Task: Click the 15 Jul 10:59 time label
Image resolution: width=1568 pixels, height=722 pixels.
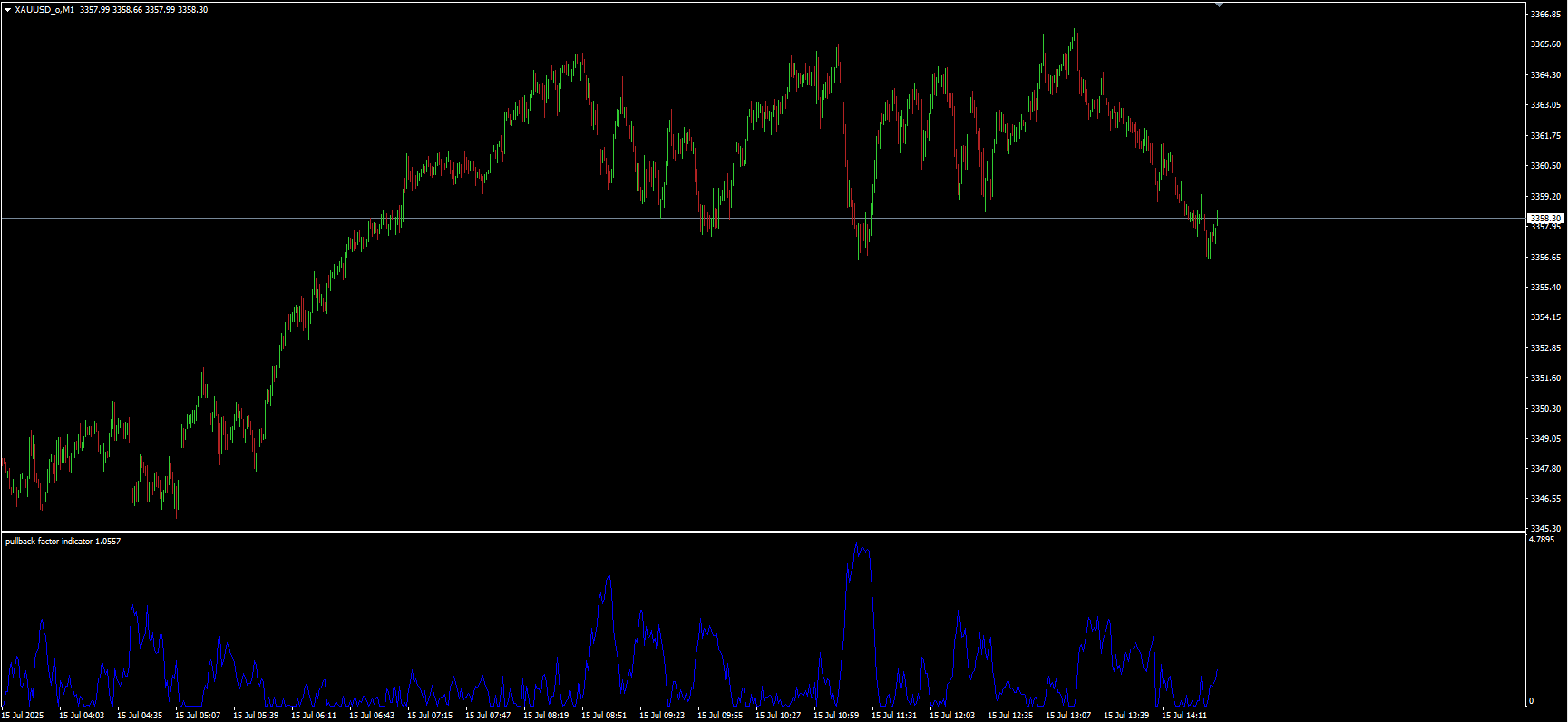Action: pyautogui.click(x=836, y=716)
